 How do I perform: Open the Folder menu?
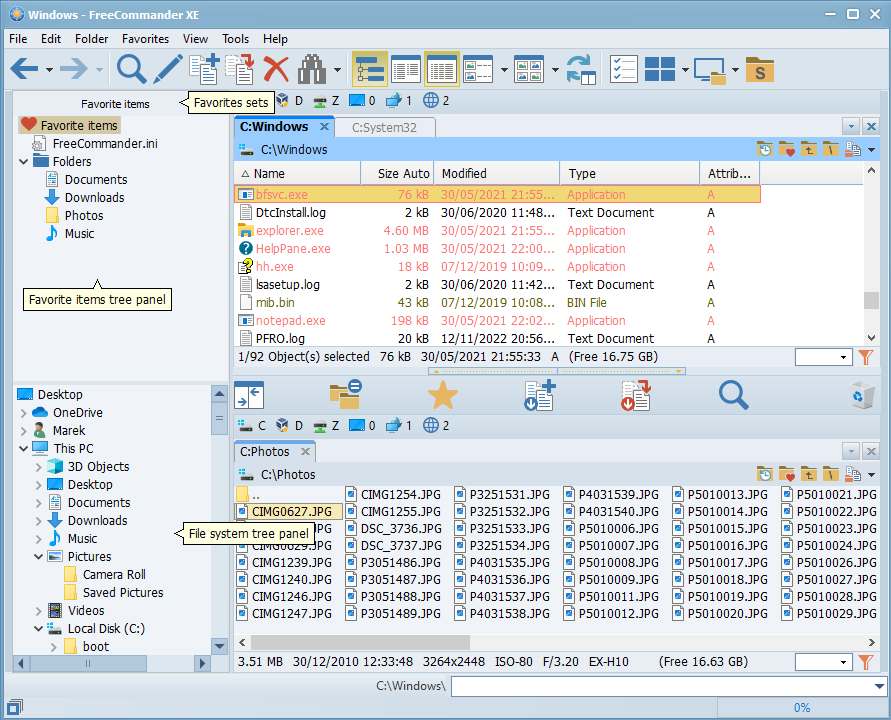pyautogui.click(x=91, y=39)
